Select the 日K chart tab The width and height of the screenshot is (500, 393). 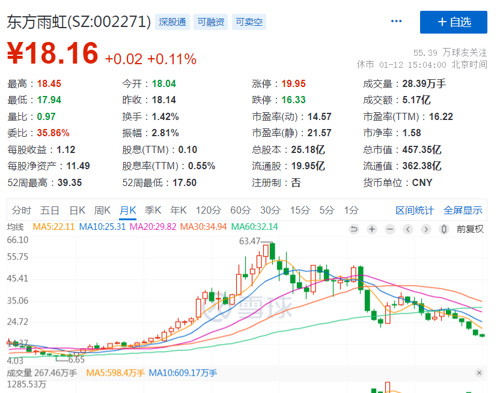[x=77, y=210]
